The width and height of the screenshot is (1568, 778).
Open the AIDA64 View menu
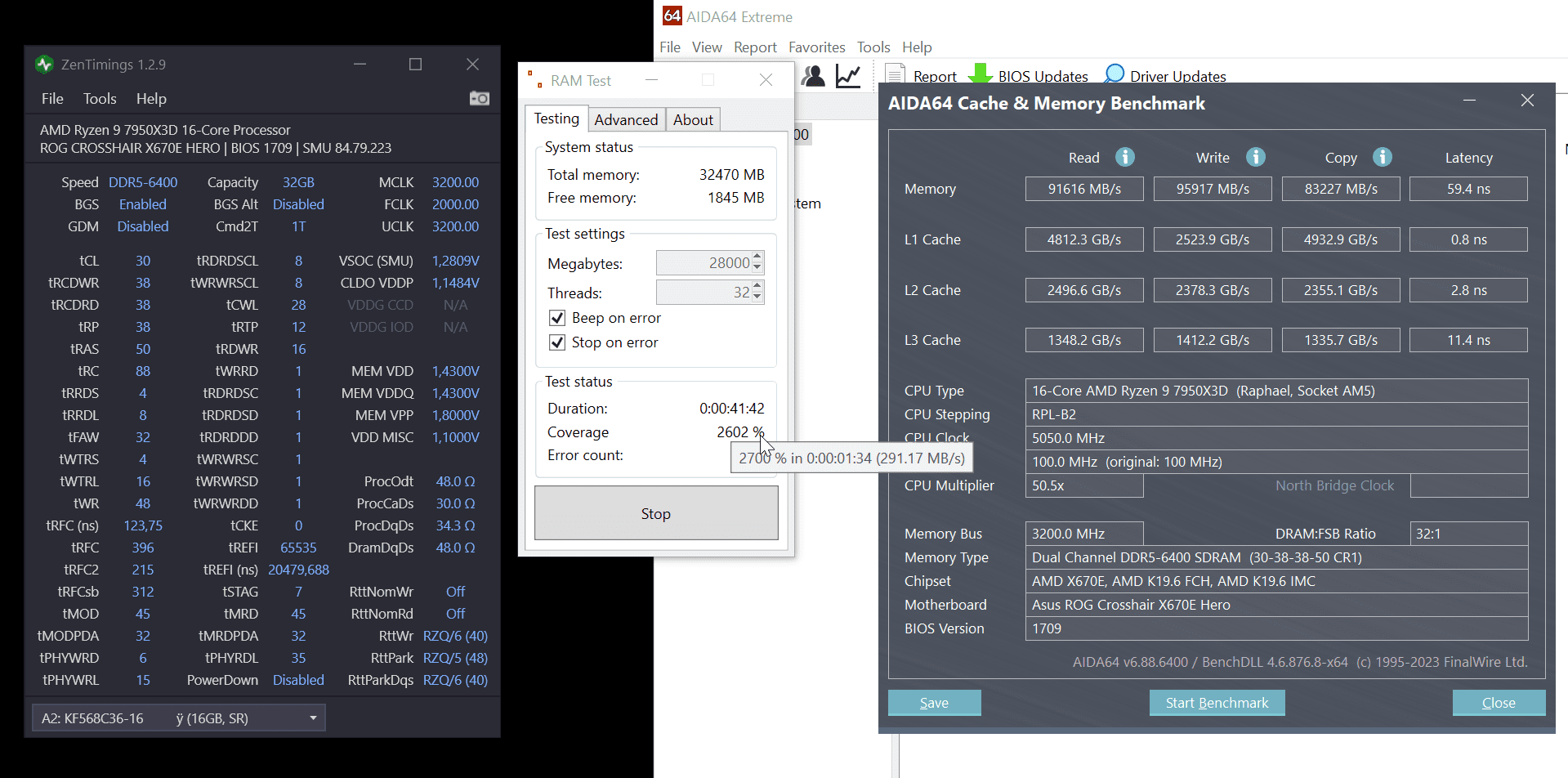click(x=707, y=47)
